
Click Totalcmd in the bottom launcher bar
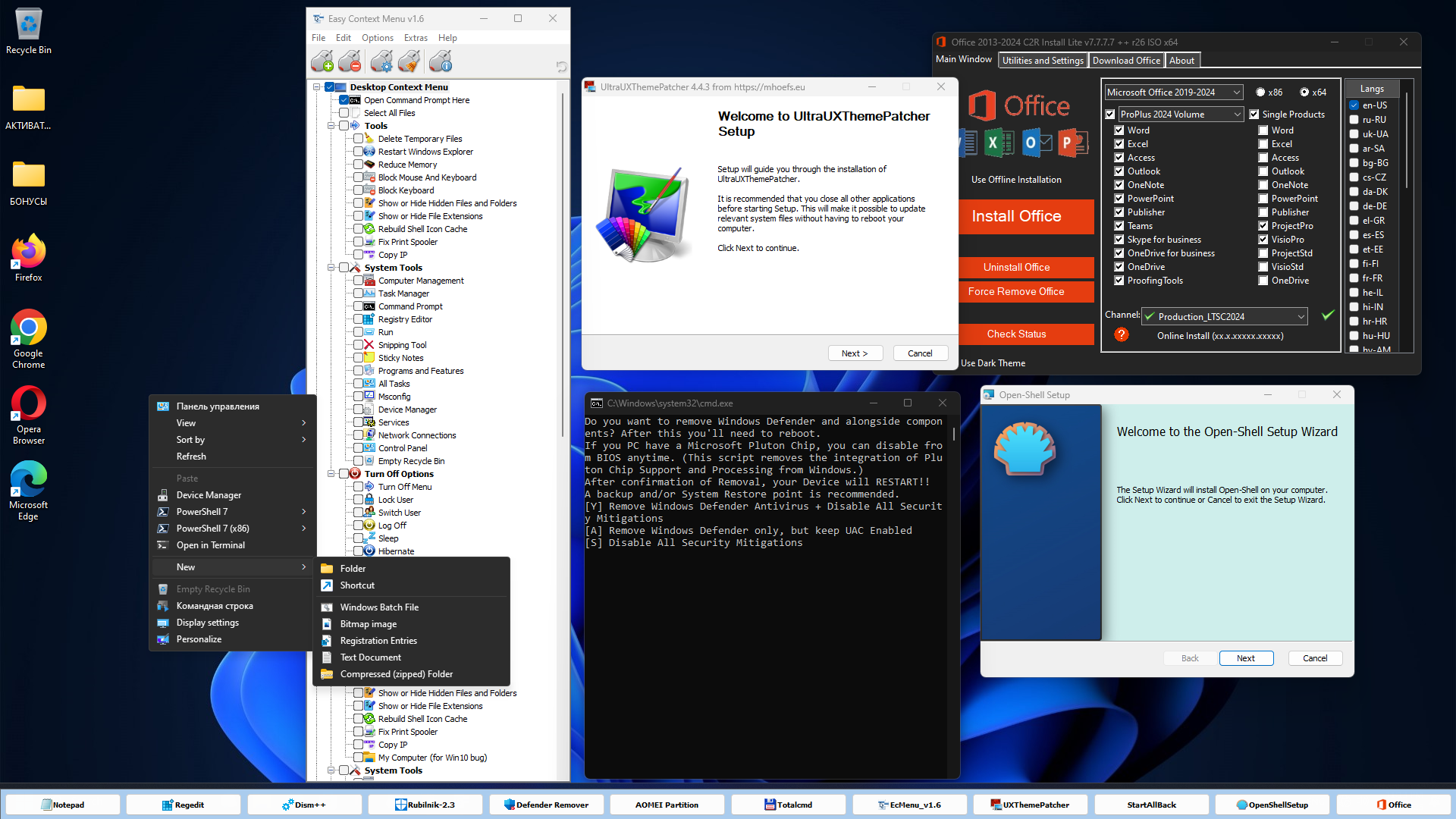pos(788,805)
